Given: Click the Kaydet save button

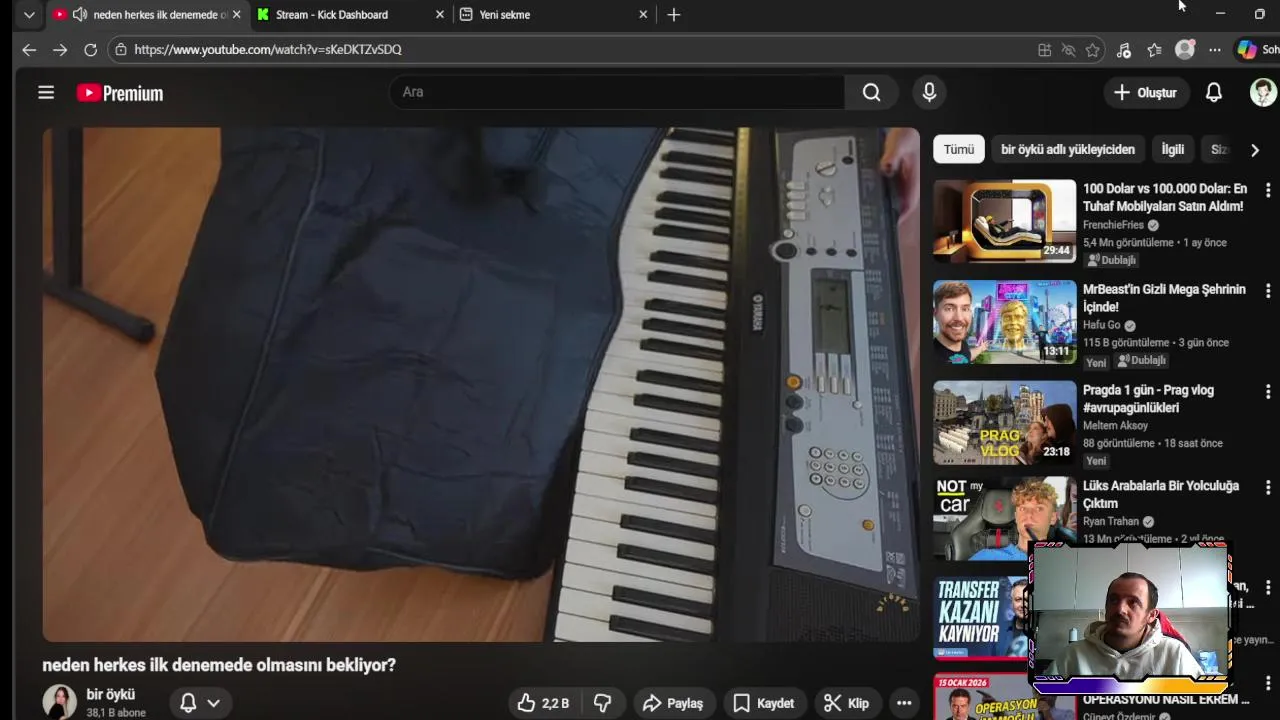Looking at the screenshot, I should (x=764, y=703).
